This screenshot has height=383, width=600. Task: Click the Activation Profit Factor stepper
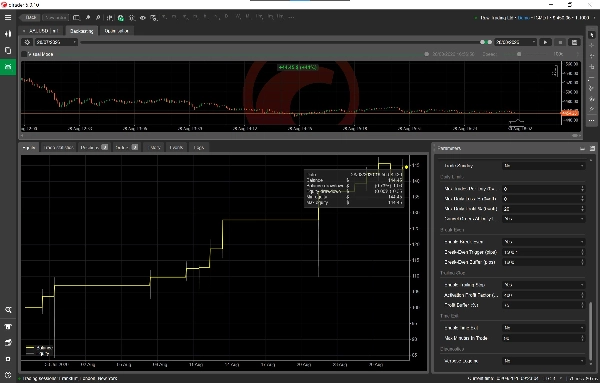tap(582, 295)
